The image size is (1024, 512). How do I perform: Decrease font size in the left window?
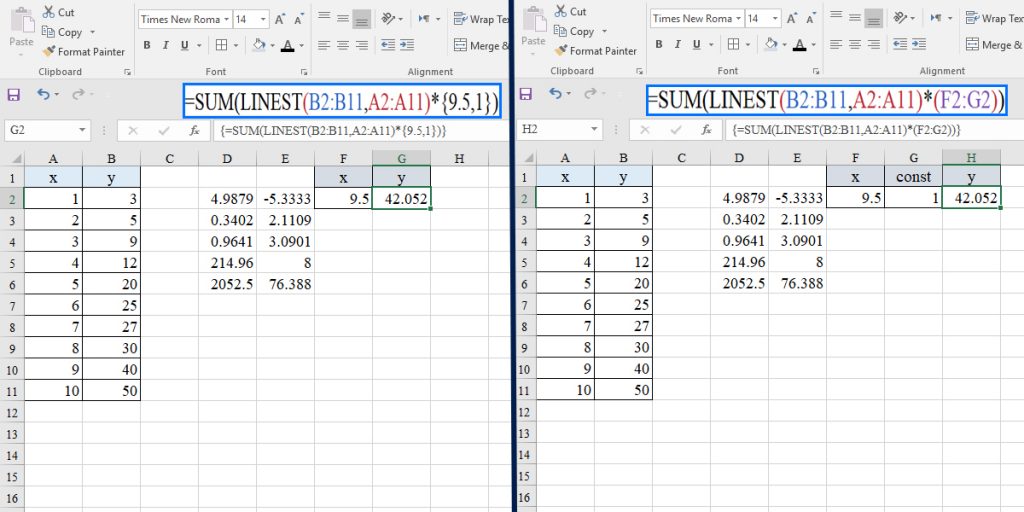click(x=299, y=20)
